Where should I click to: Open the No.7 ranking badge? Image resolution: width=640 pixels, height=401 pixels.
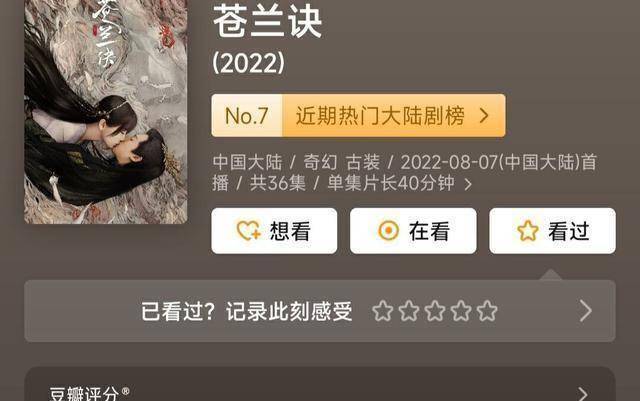(x=247, y=116)
